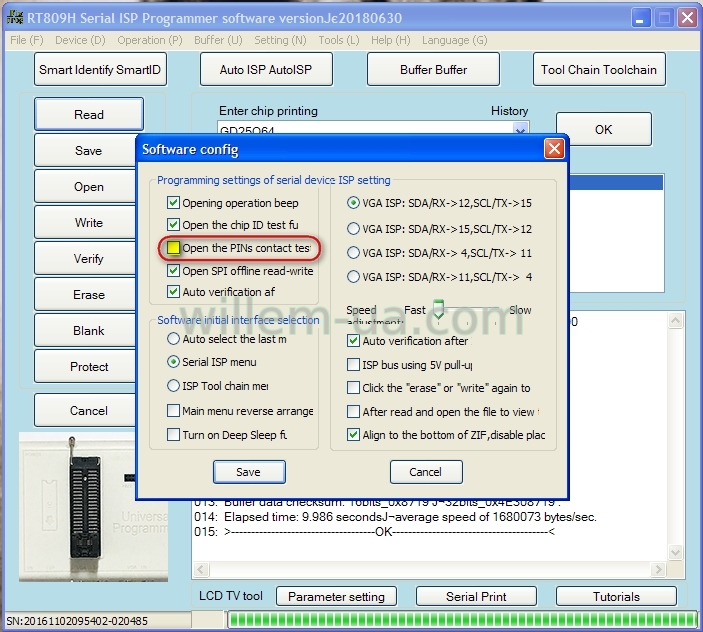This screenshot has height=632, width=703.
Task: Click Buffer Buffer button
Action: (433, 69)
